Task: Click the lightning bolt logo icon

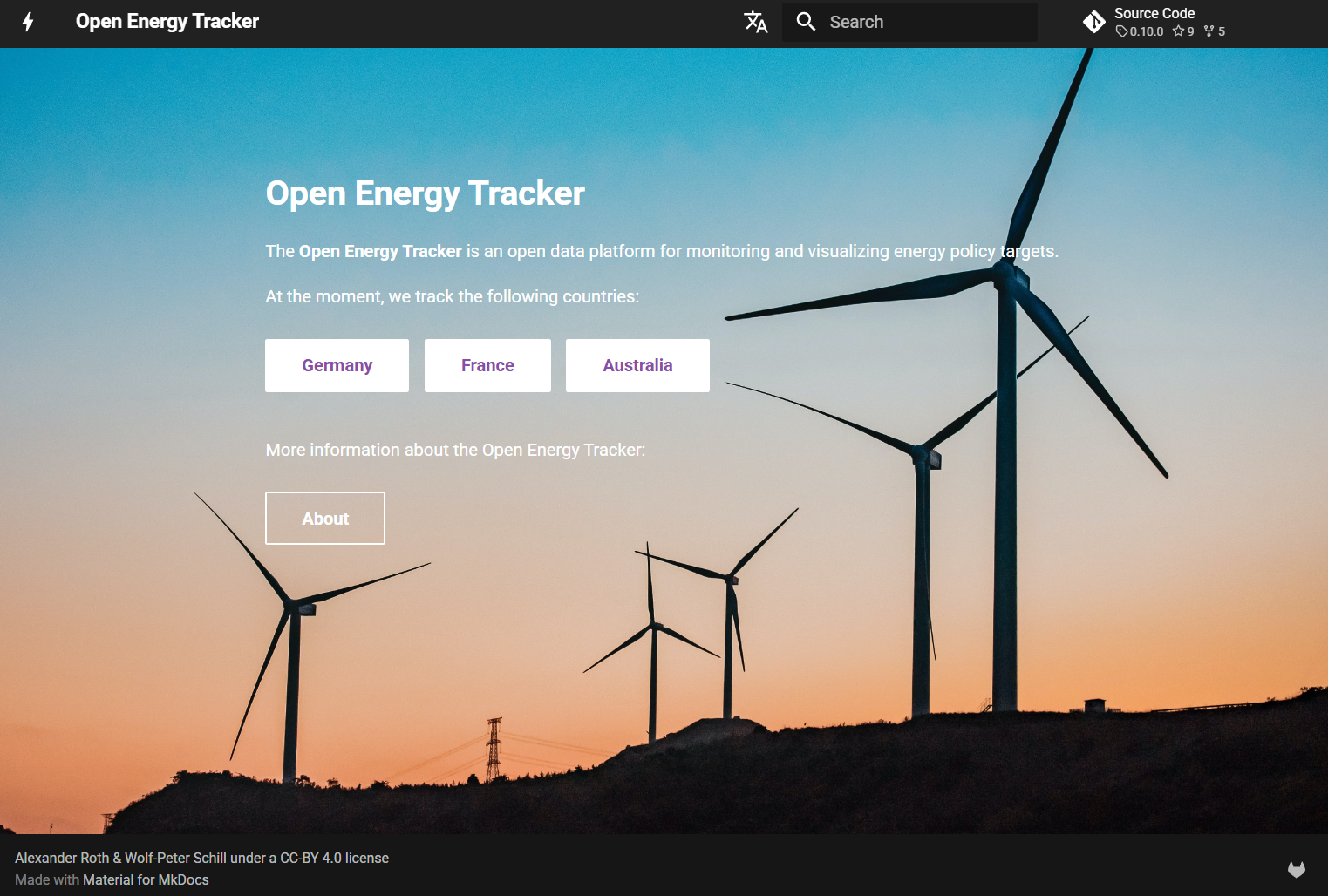Action: [28, 22]
